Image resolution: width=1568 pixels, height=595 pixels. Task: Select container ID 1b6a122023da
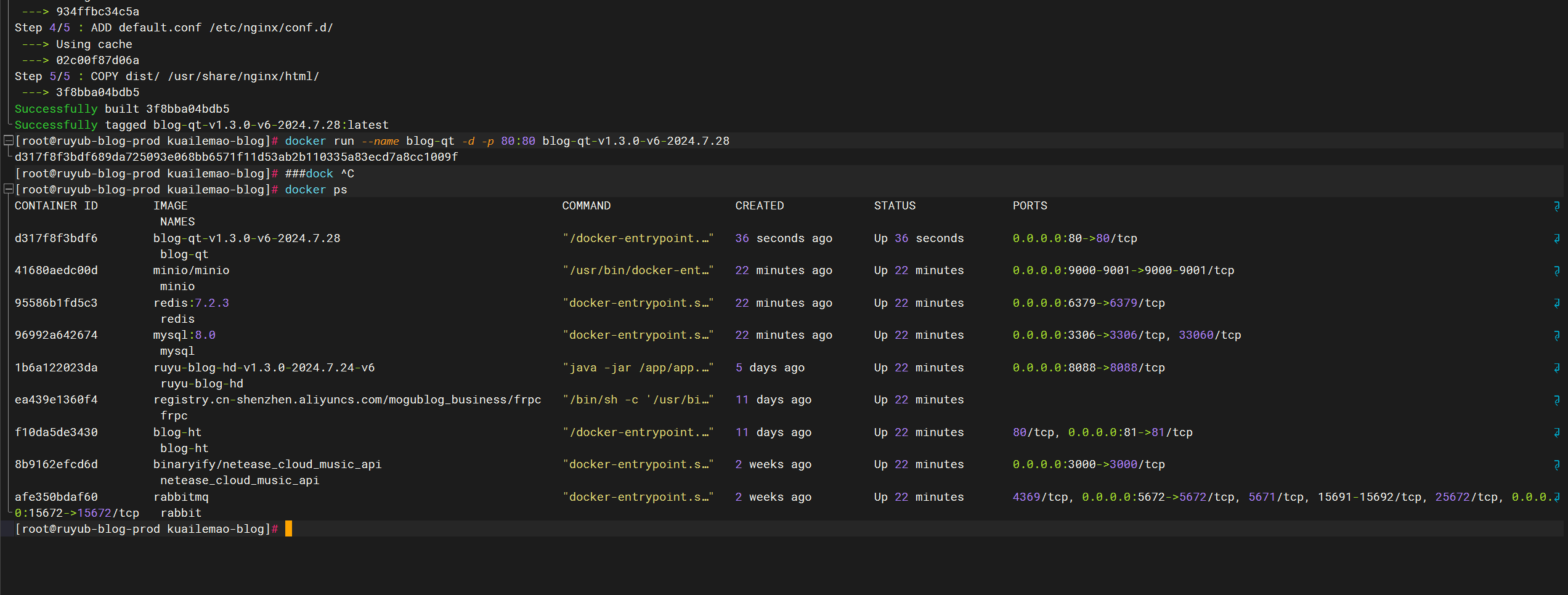coord(56,368)
